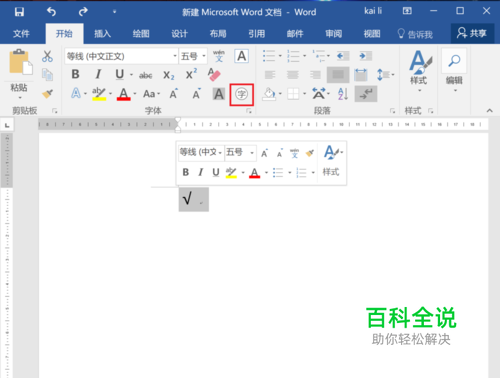Click the 粘贴 paste button
The height and width of the screenshot is (378, 500).
tap(20, 73)
